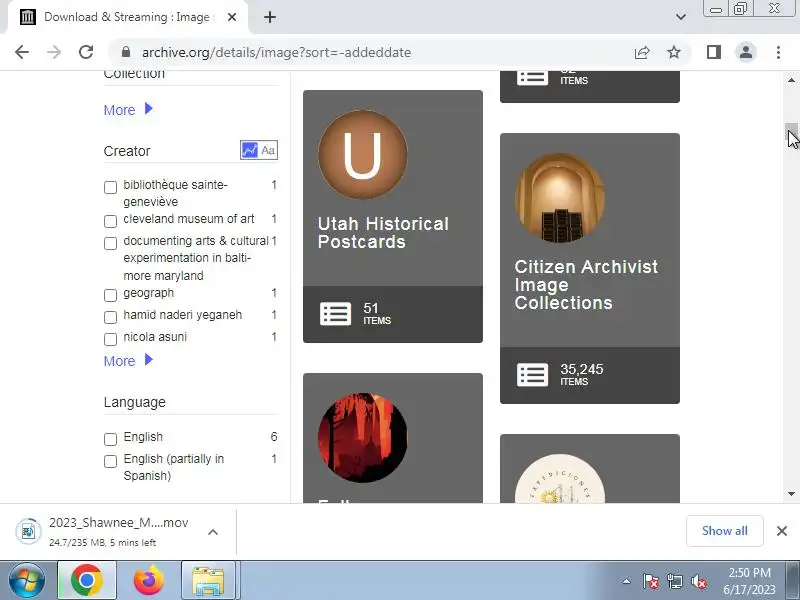Select the nicola asuni checkbox

tap(110, 339)
